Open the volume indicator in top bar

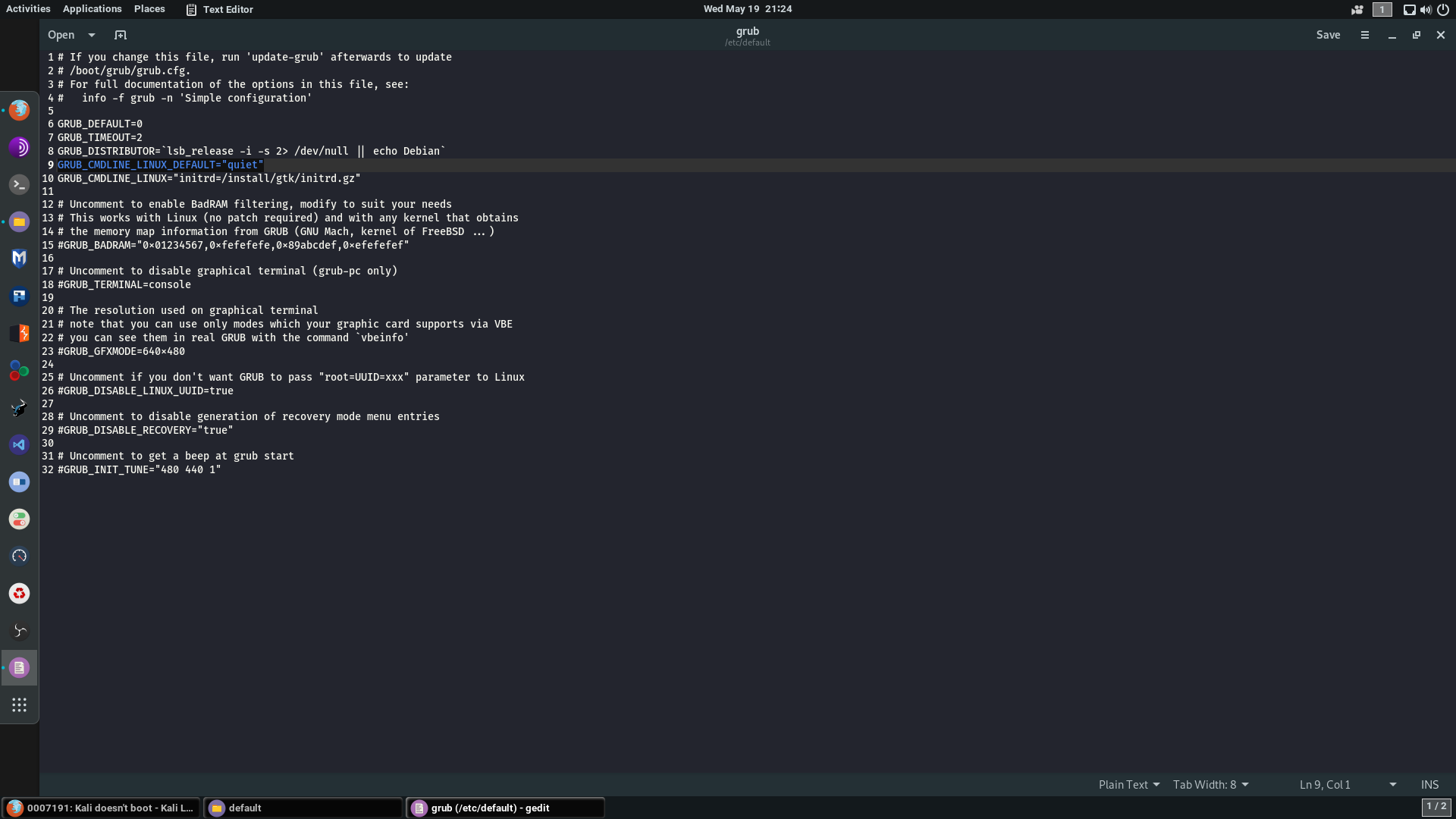tap(1426, 9)
